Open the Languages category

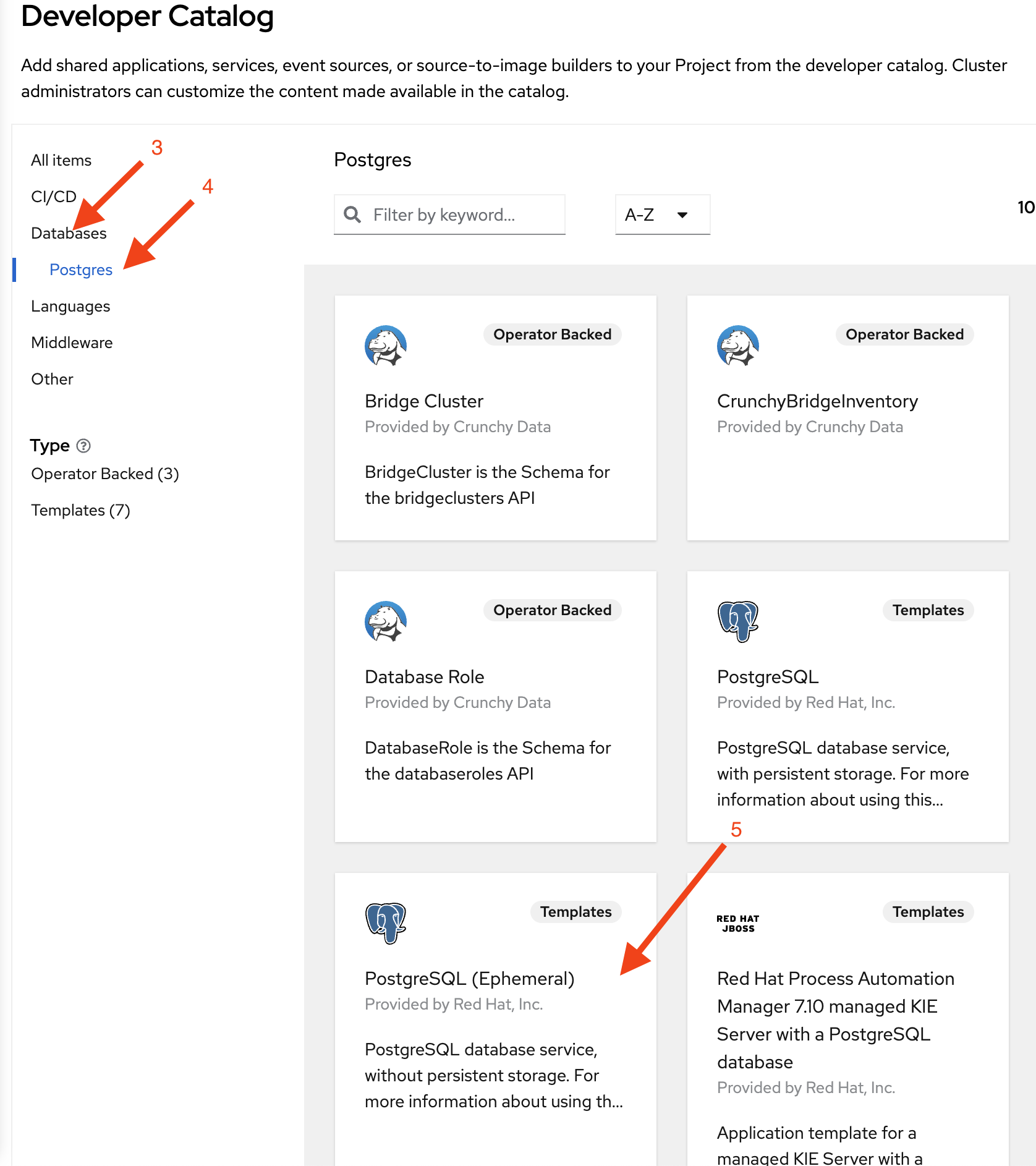click(x=70, y=307)
